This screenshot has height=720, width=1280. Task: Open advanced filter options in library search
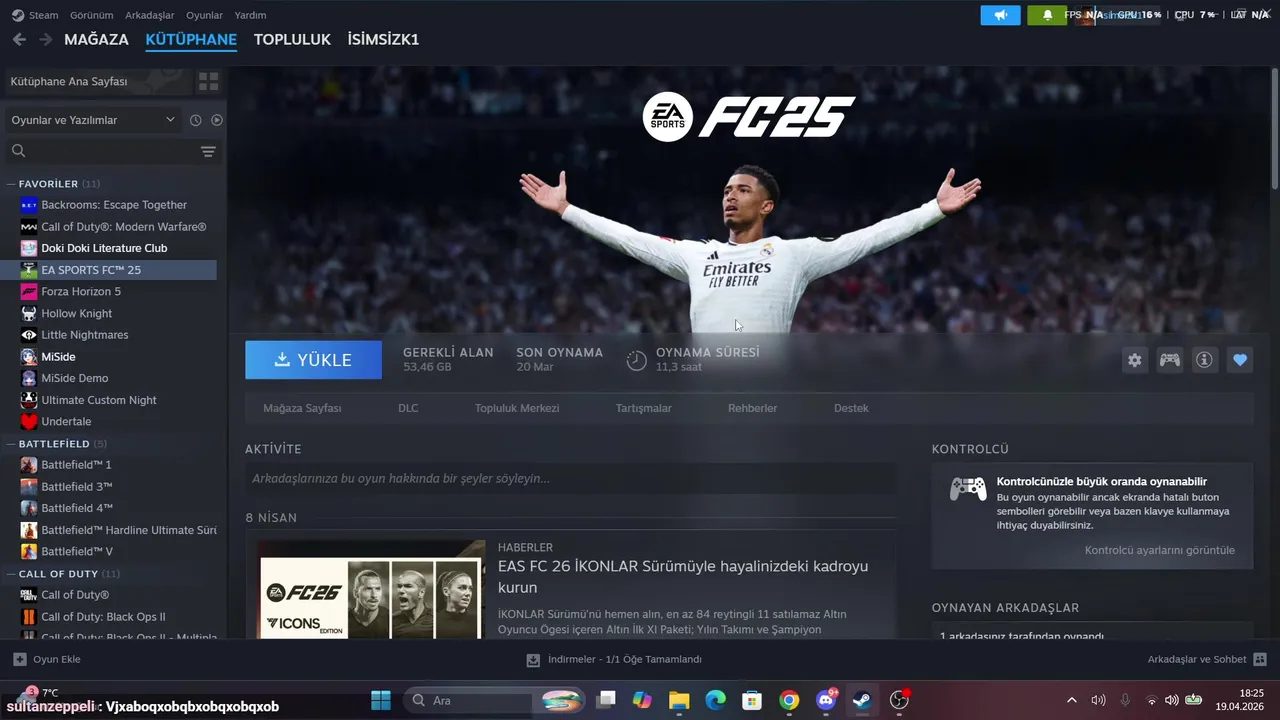(x=208, y=151)
